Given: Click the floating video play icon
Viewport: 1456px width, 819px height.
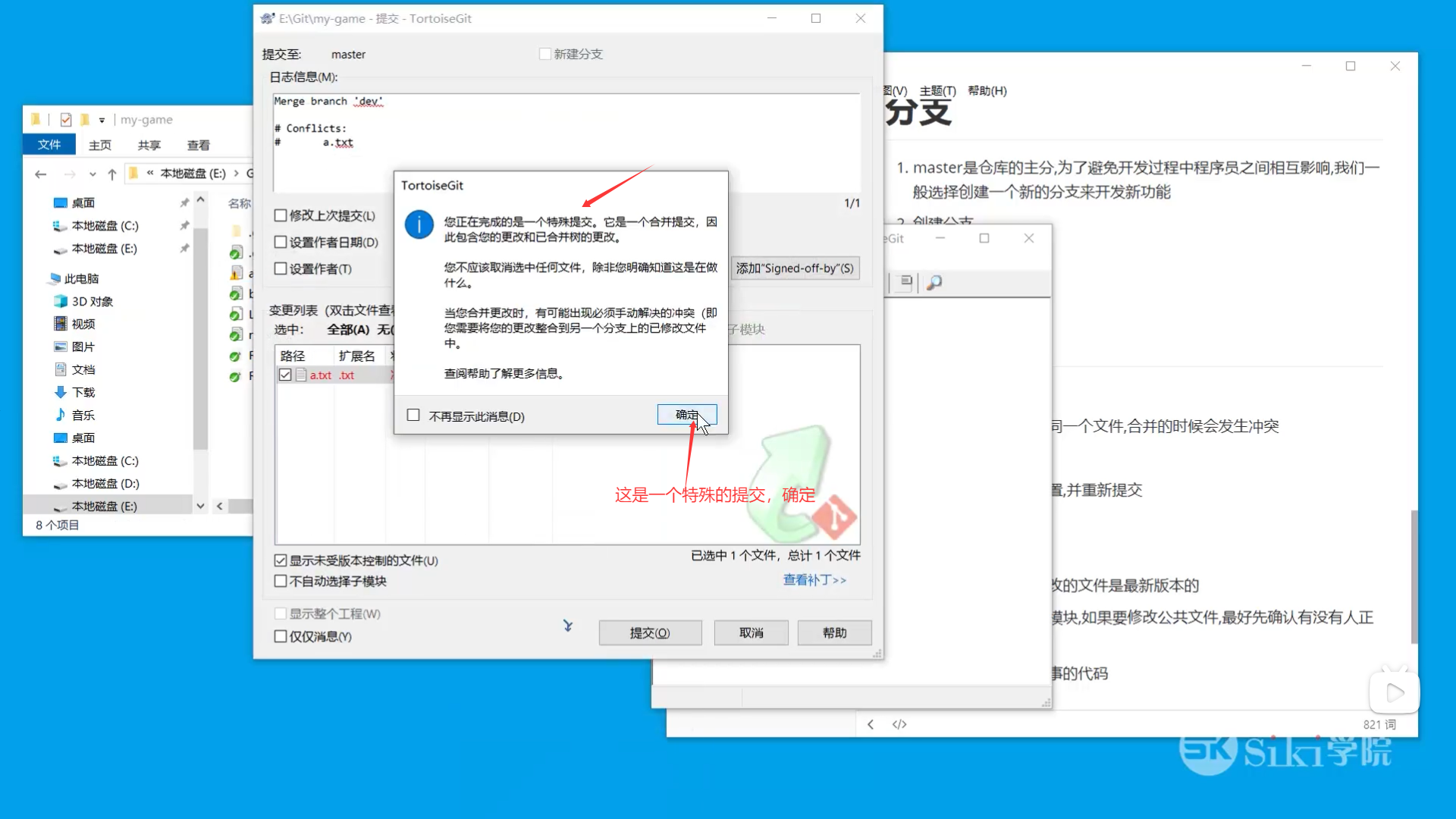Looking at the screenshot, I should click(1394, 692).
